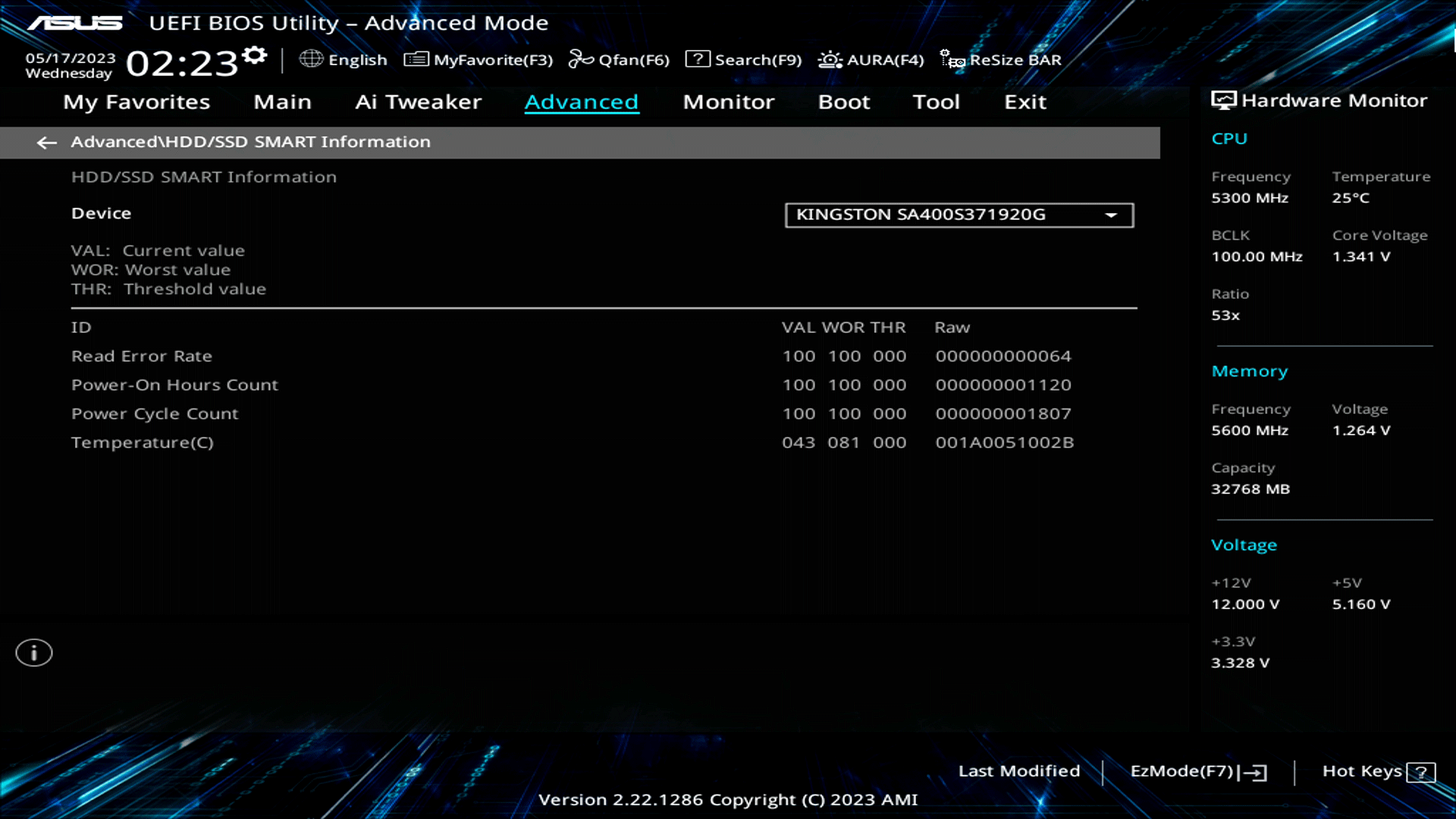The image size is (1456, 819).
Task: Open the Ai Tweaker menu
Action: [418, 102]
